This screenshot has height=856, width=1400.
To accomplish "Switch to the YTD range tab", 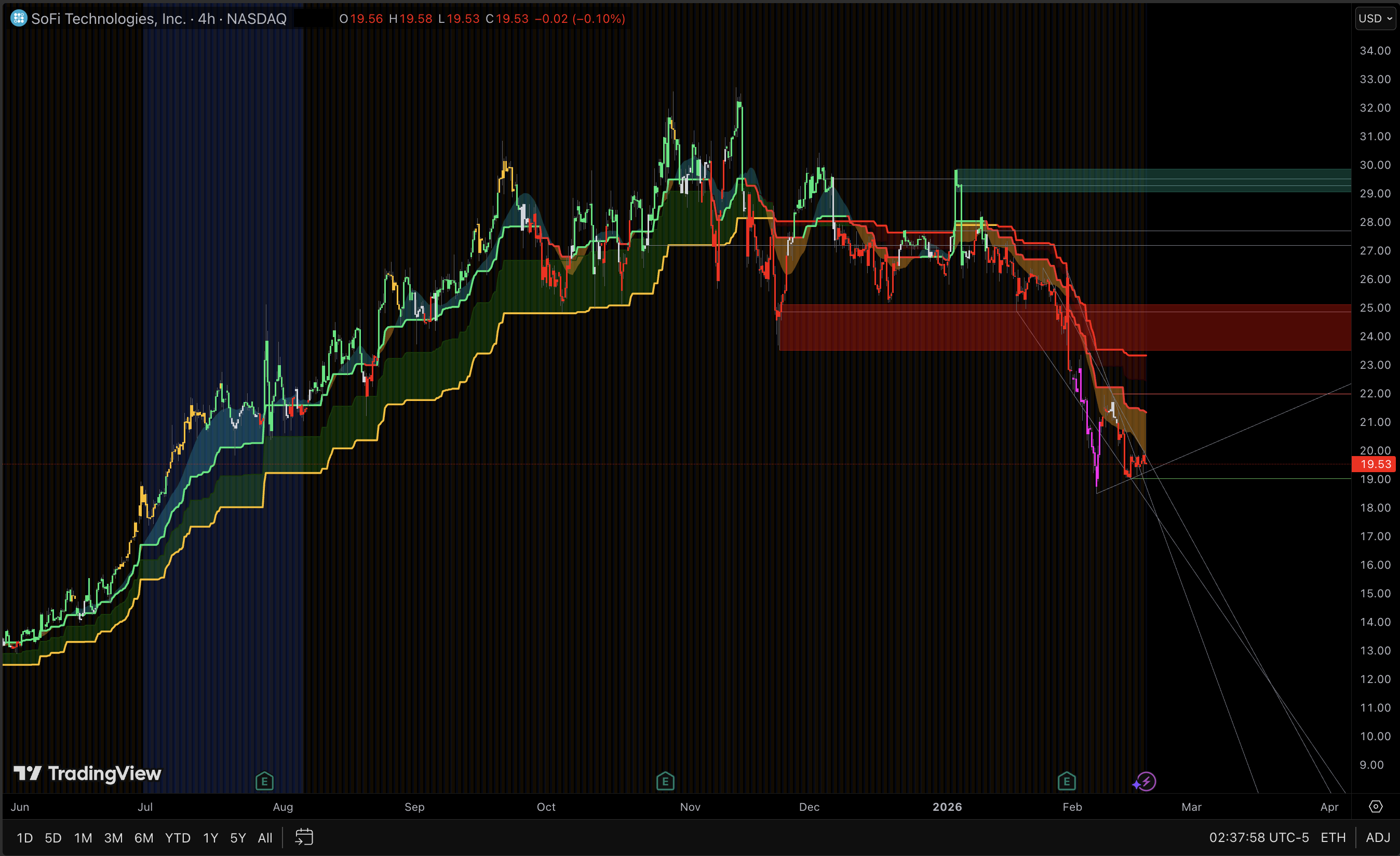I will click(x=177, y=837).
